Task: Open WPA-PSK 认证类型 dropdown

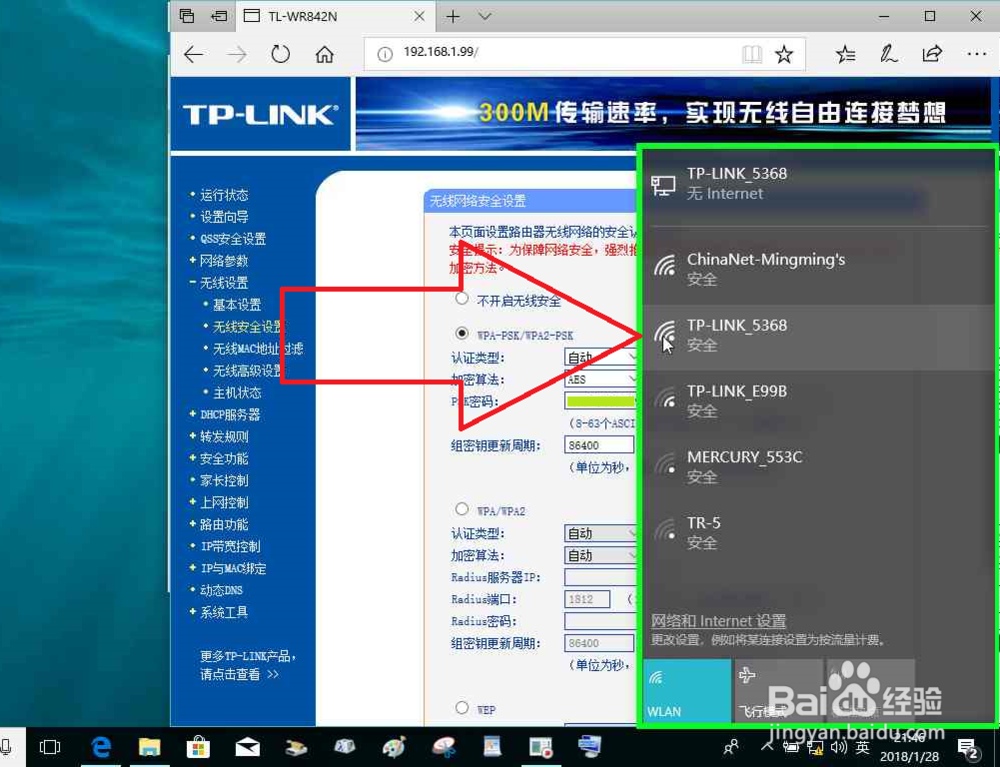Action: pos(601,357)
